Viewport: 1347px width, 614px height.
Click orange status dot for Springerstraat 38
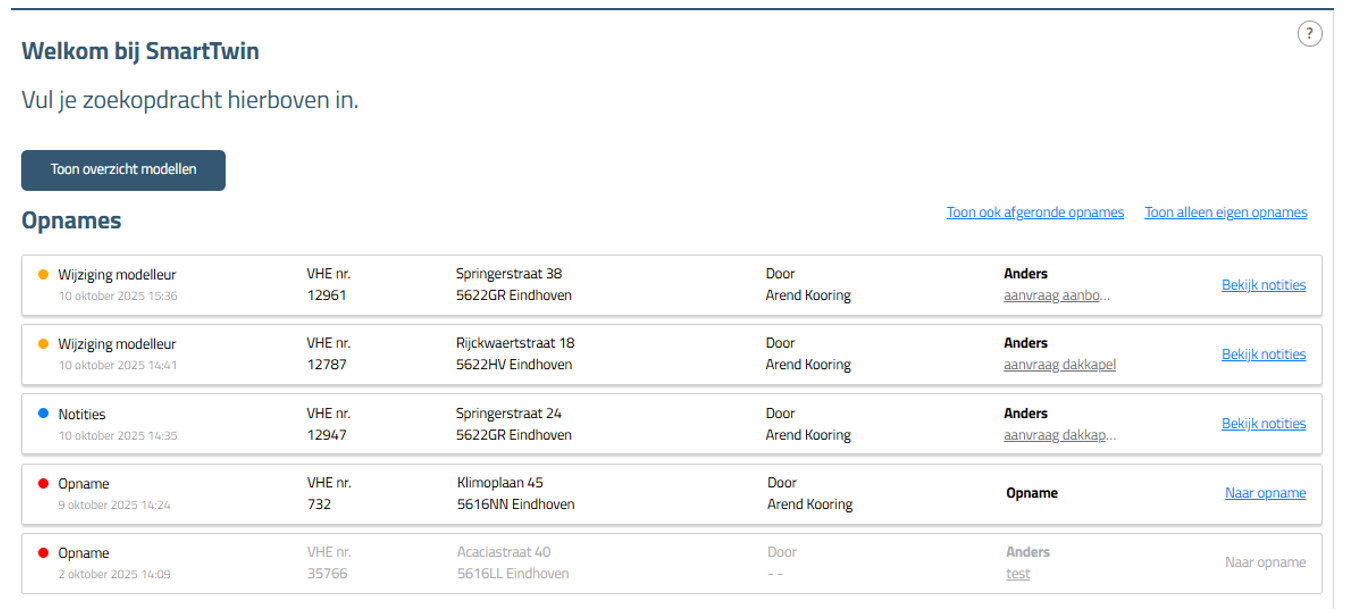point(43,274)
